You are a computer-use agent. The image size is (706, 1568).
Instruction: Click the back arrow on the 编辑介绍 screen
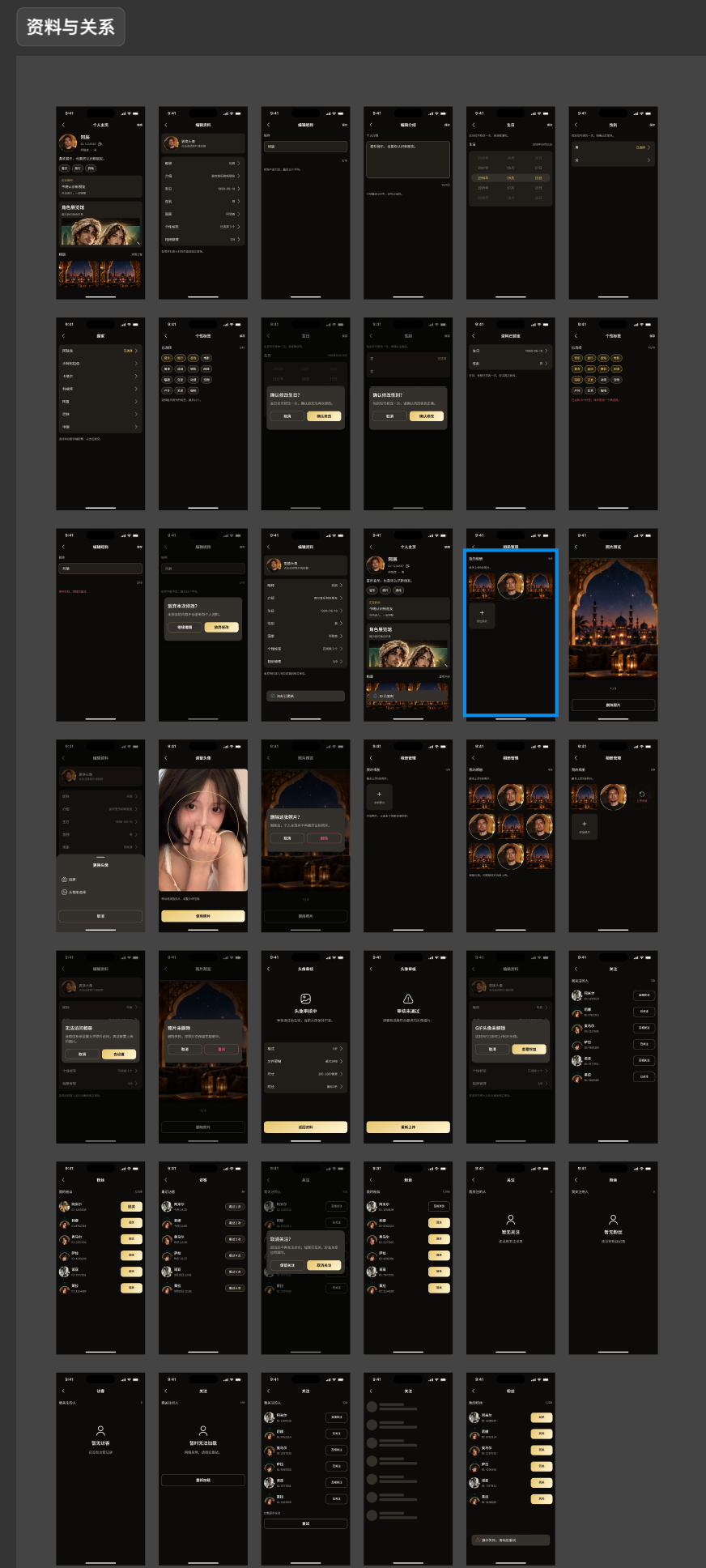371,125
